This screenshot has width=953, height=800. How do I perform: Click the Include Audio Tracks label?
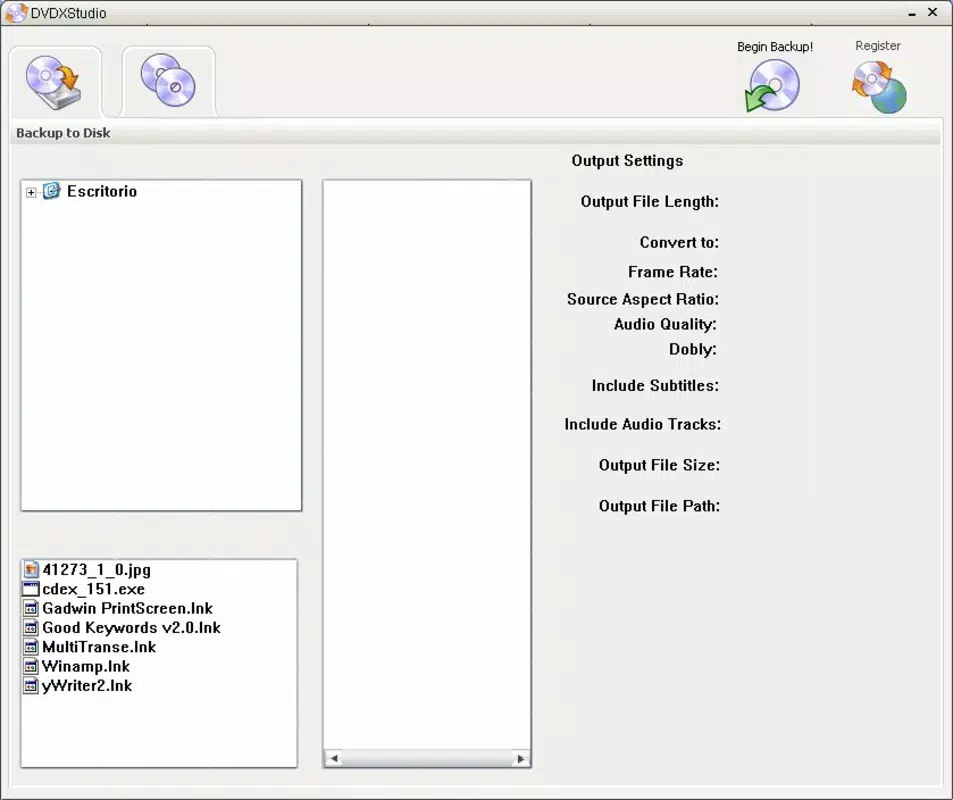pos(642,424)
